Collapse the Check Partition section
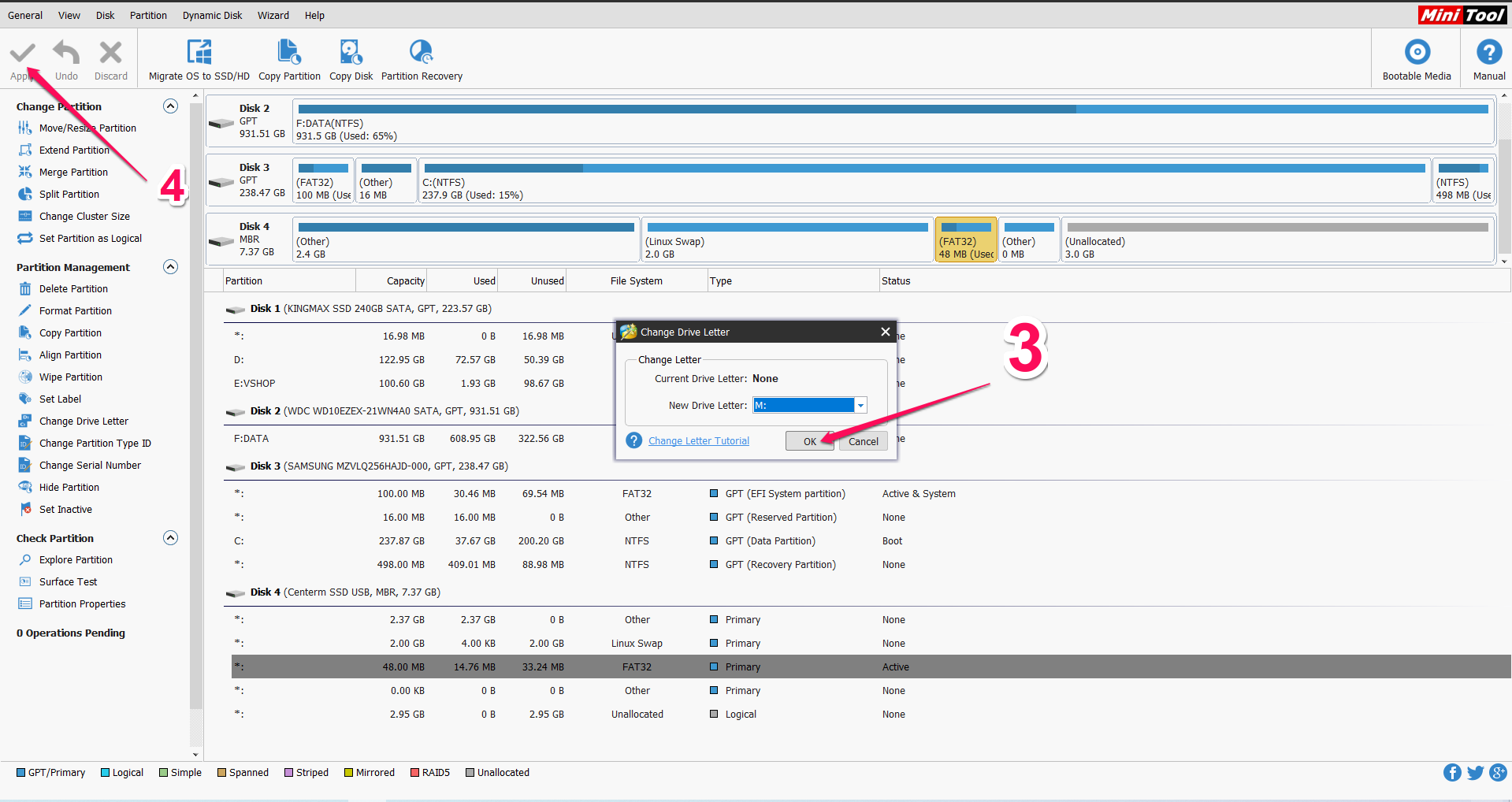Screen dimensions: 1512x802 (170, 538)
